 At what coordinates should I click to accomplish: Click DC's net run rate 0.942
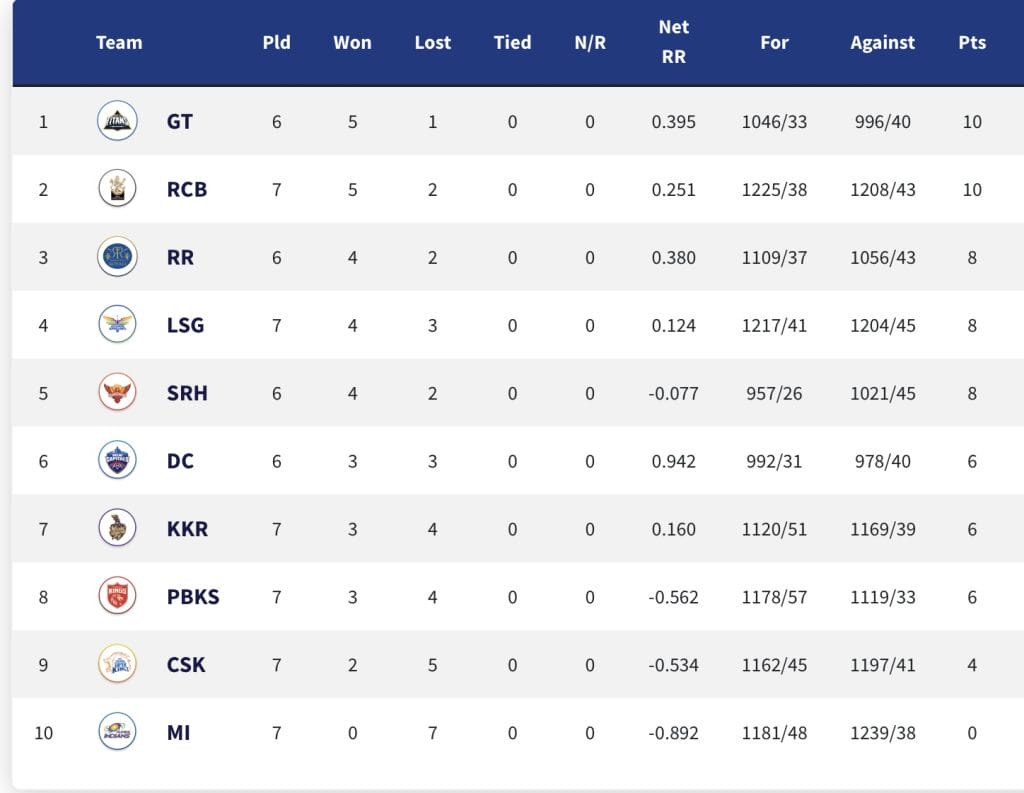pos(674,461)
